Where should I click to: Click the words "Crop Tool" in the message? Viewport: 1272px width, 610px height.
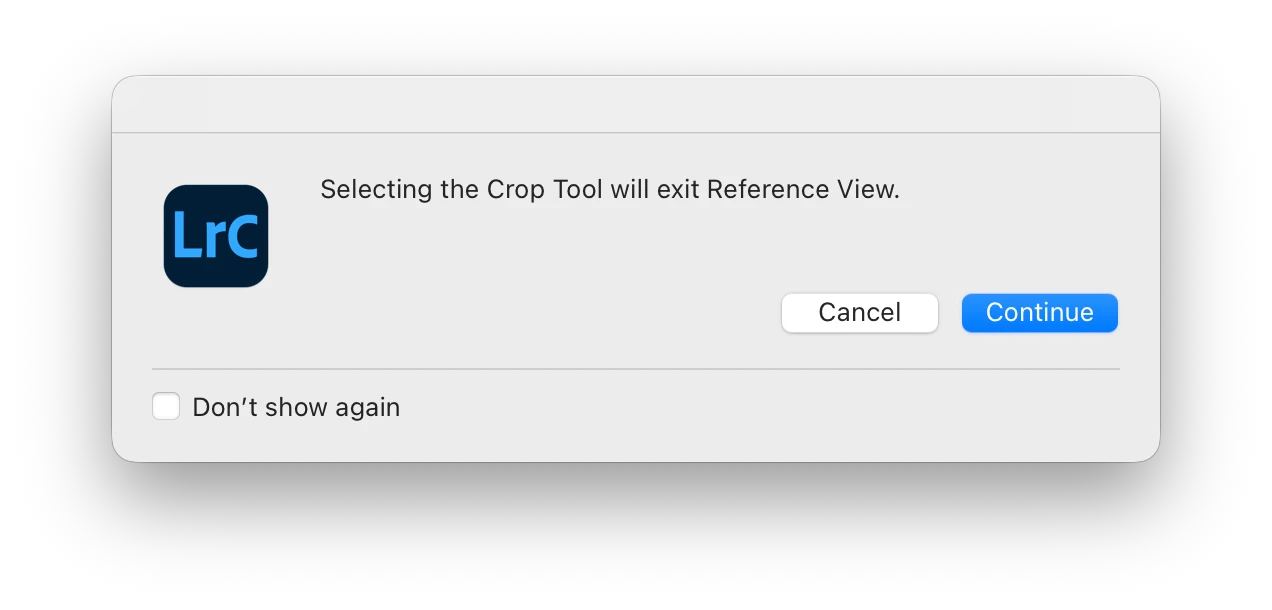(544, 190)
